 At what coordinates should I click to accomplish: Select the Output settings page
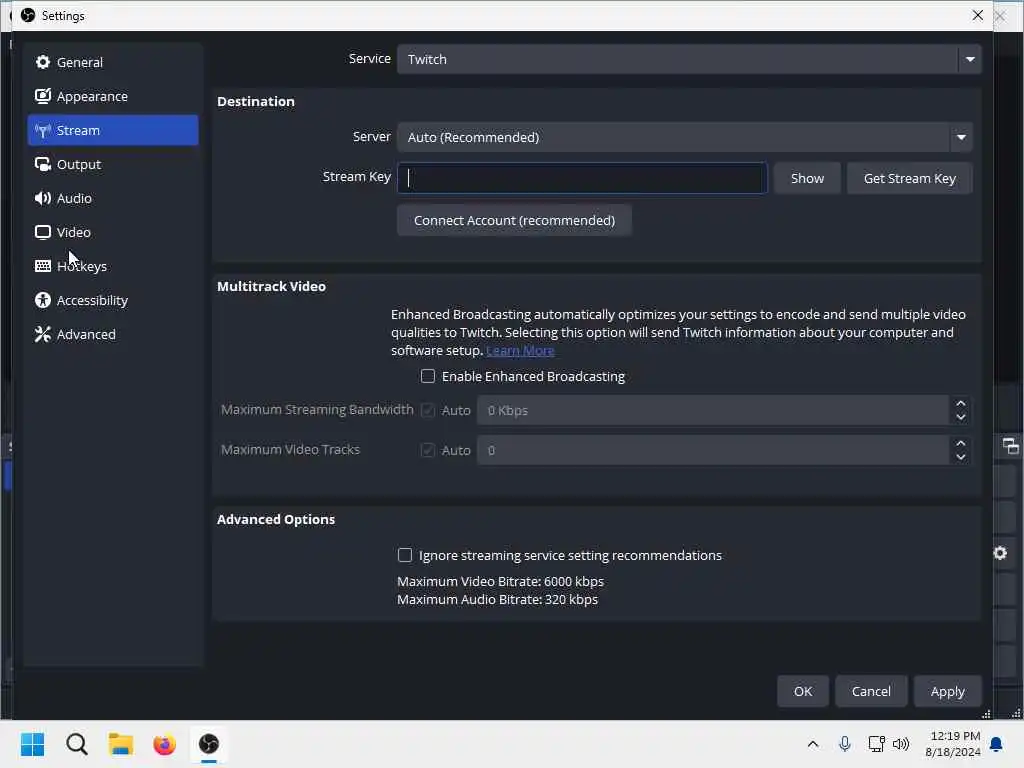click(113, 164)
